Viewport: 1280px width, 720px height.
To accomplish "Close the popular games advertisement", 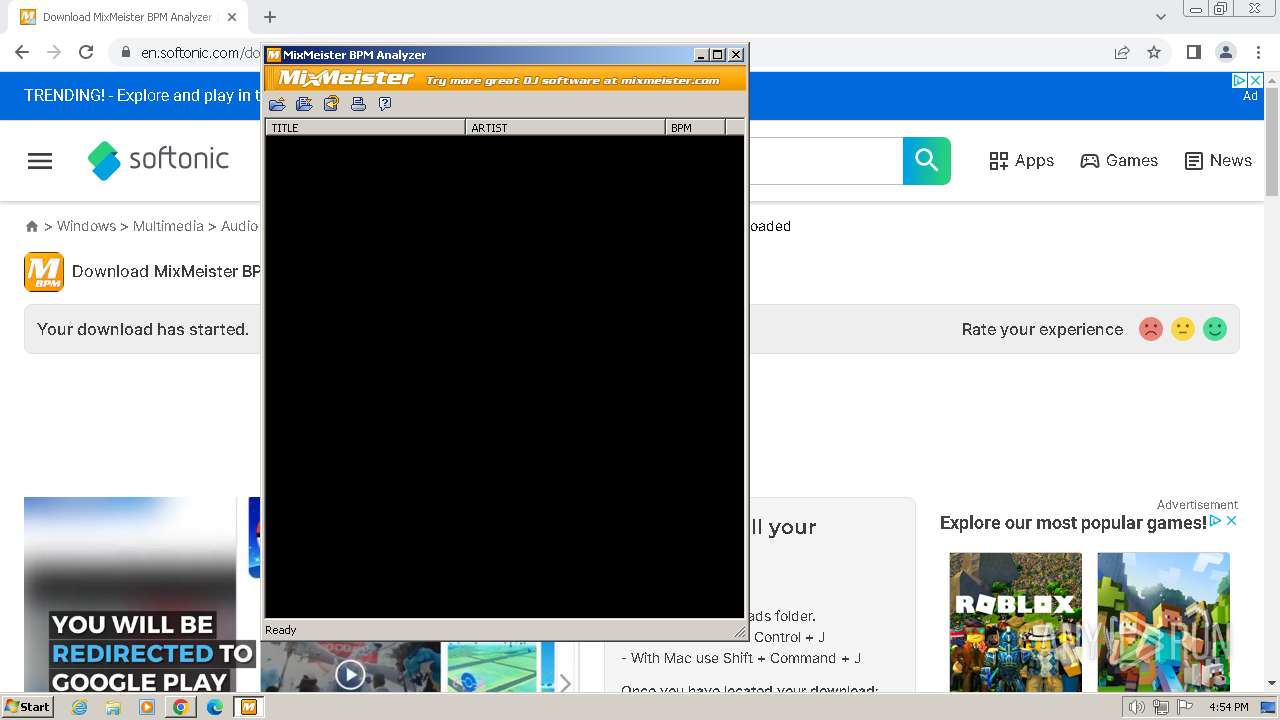I will pyautogui.click(x=1232, y=521).
